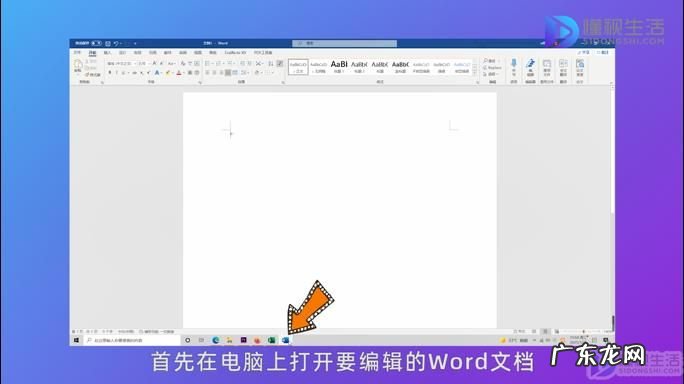Apply the Heading 1 AaBl style
Viewport: 684px width, 384px height.
click(339, 66)
